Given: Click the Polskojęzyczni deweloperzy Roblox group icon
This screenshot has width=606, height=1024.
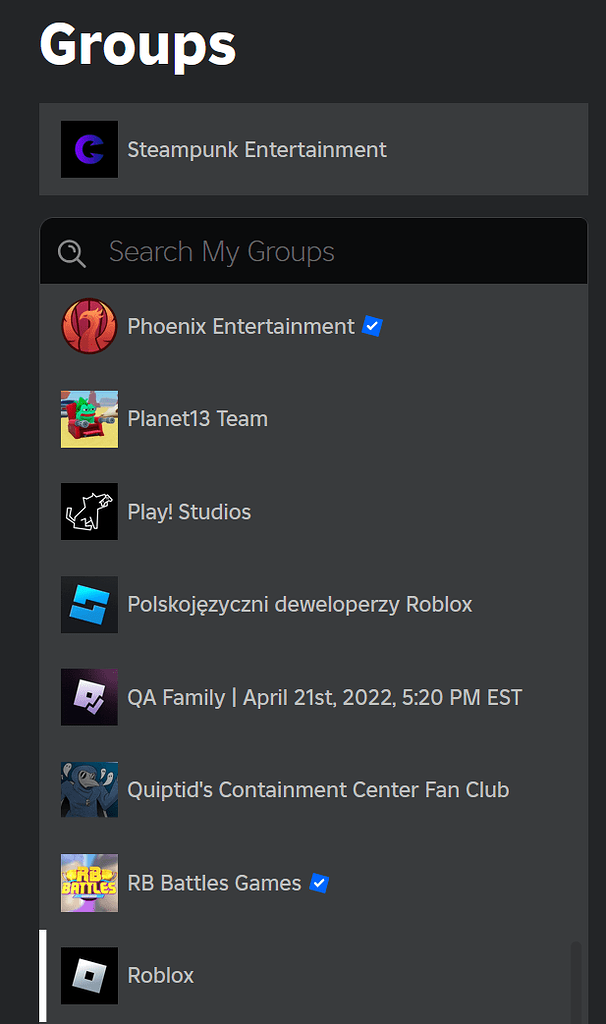Looking at the screenshot, I should (x=89, y=604).
